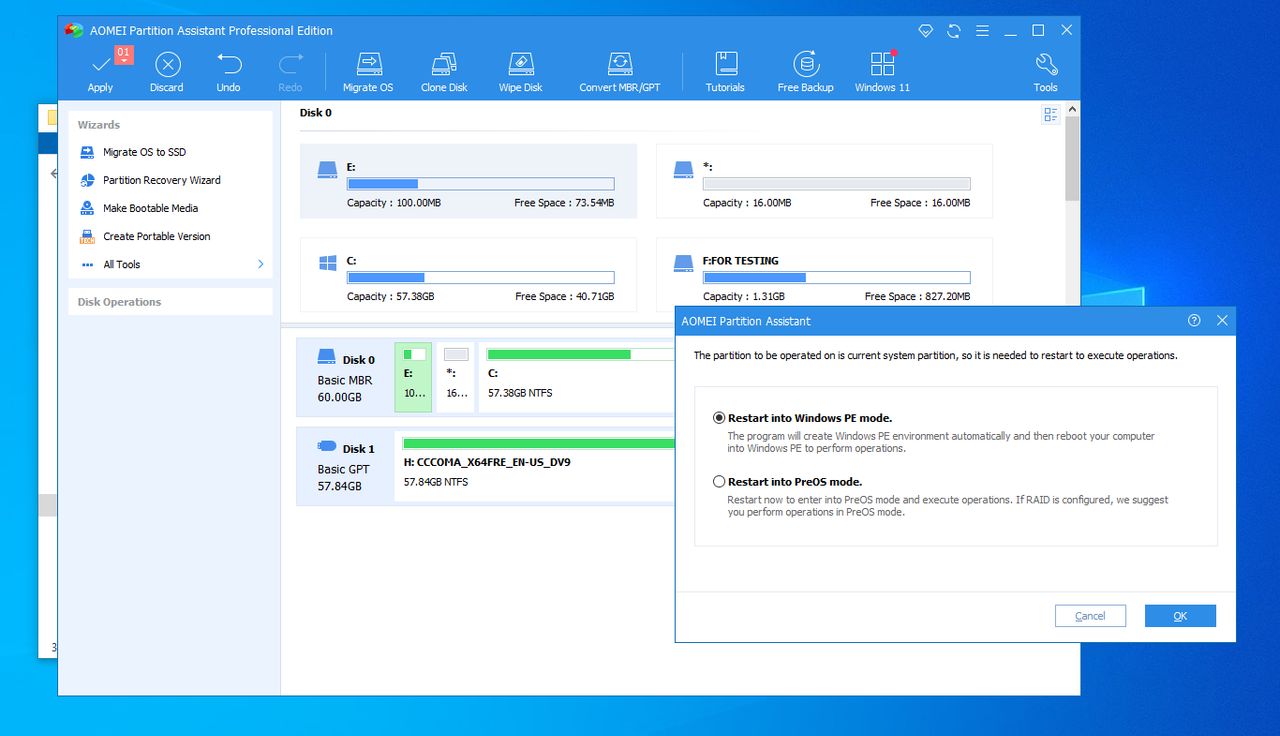Close the AOMEI restart dialog
1280x736 pixels.
click(1222, 321)
